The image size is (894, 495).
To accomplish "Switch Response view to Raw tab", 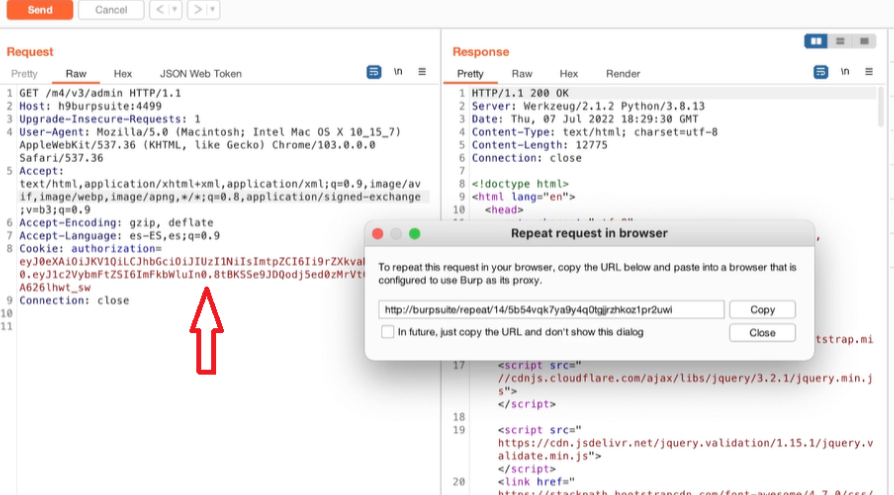I will 522,74.
